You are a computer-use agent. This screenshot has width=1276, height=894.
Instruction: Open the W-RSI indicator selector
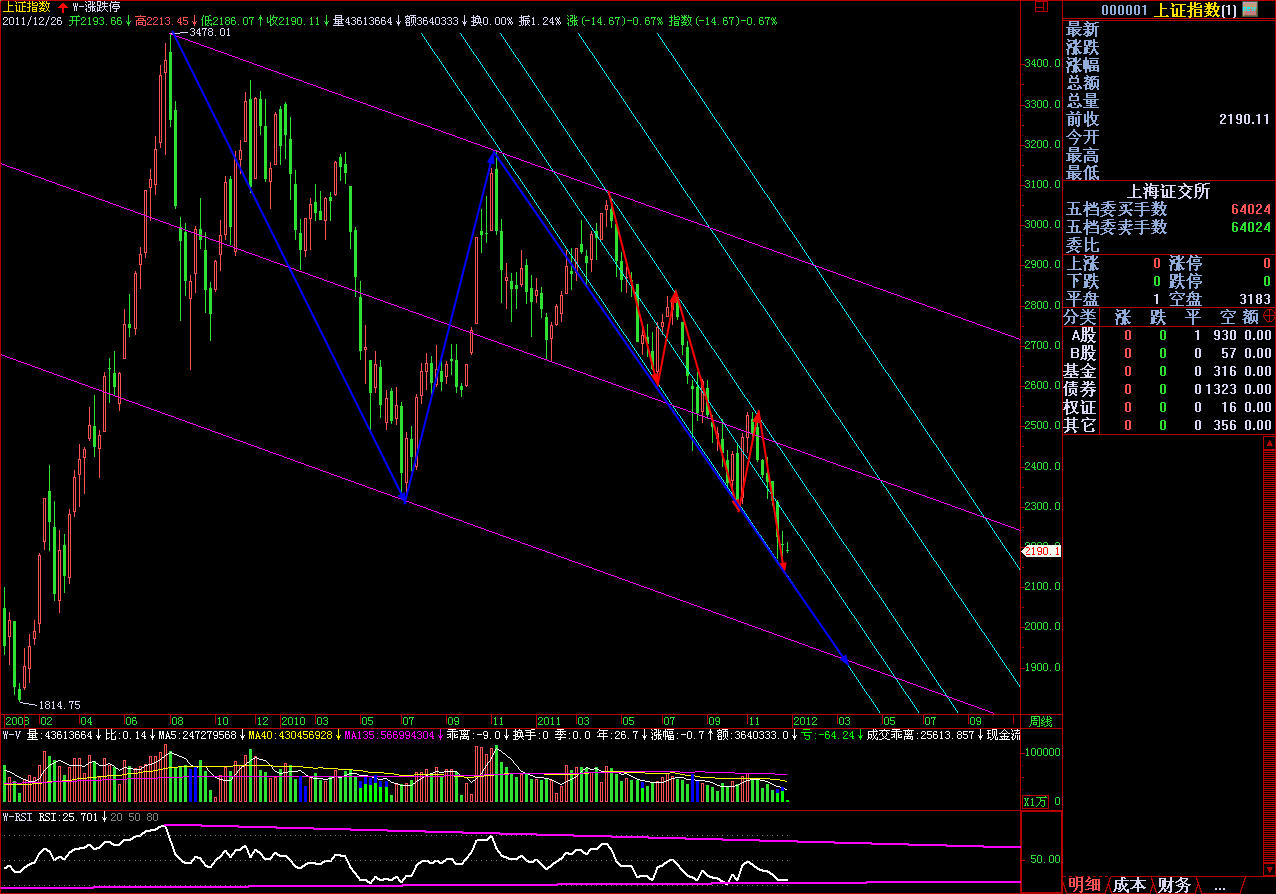point(20,817)
